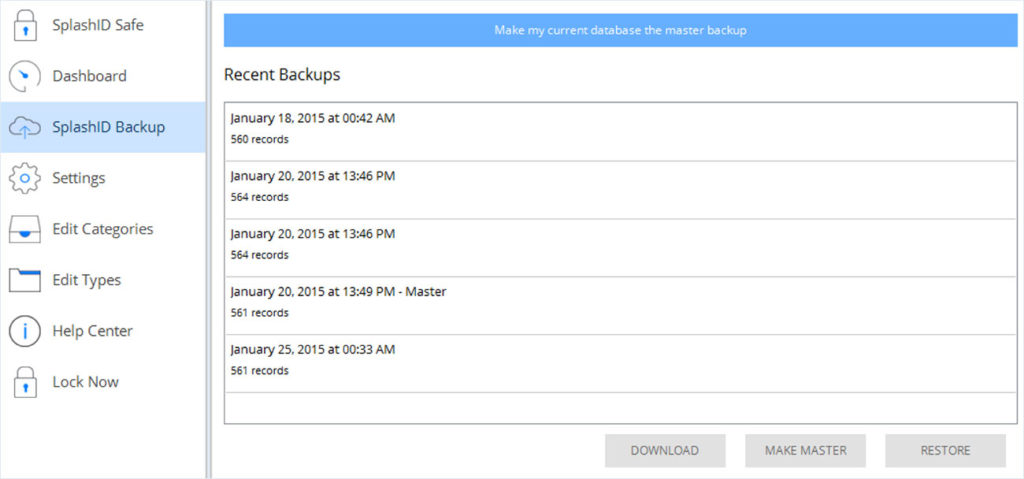Image resolution: width=1024 pixels, height=479 pixels.
Task: Click the Help Center info icon
Action: coord(25,331)
